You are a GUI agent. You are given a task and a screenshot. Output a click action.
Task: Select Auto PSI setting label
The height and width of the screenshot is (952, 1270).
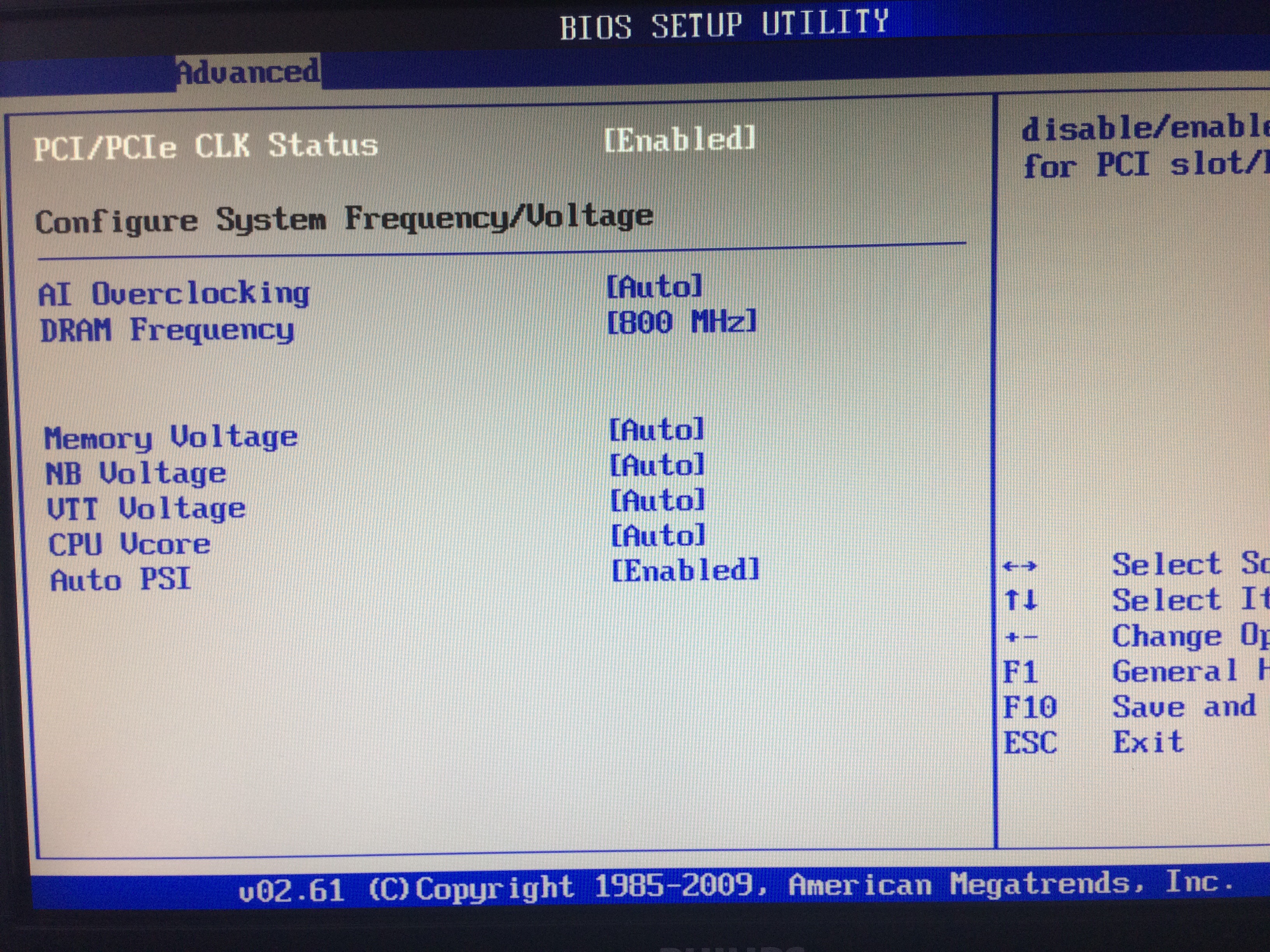121,579
